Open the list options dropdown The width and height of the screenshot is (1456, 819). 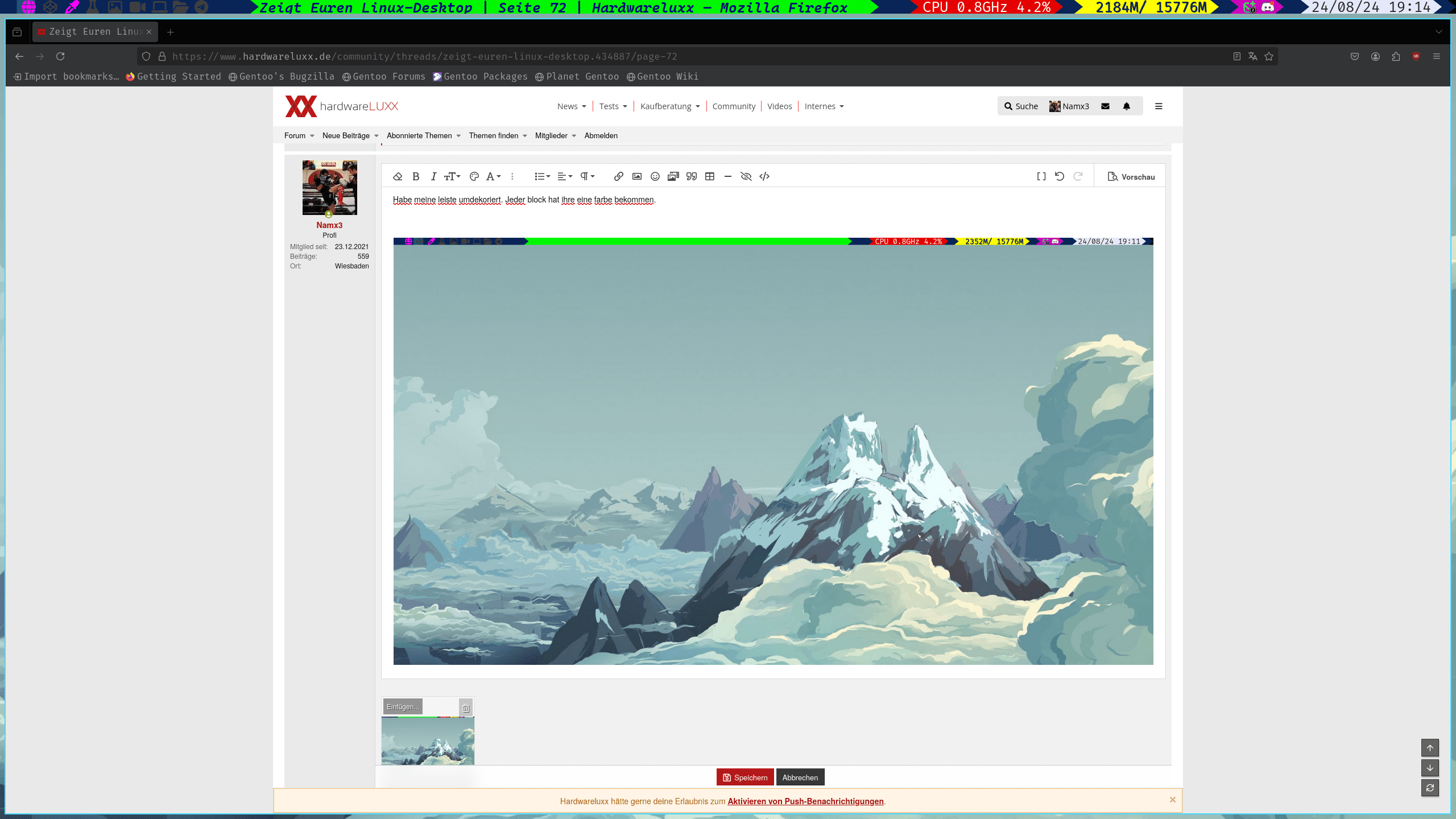point(542,177)
